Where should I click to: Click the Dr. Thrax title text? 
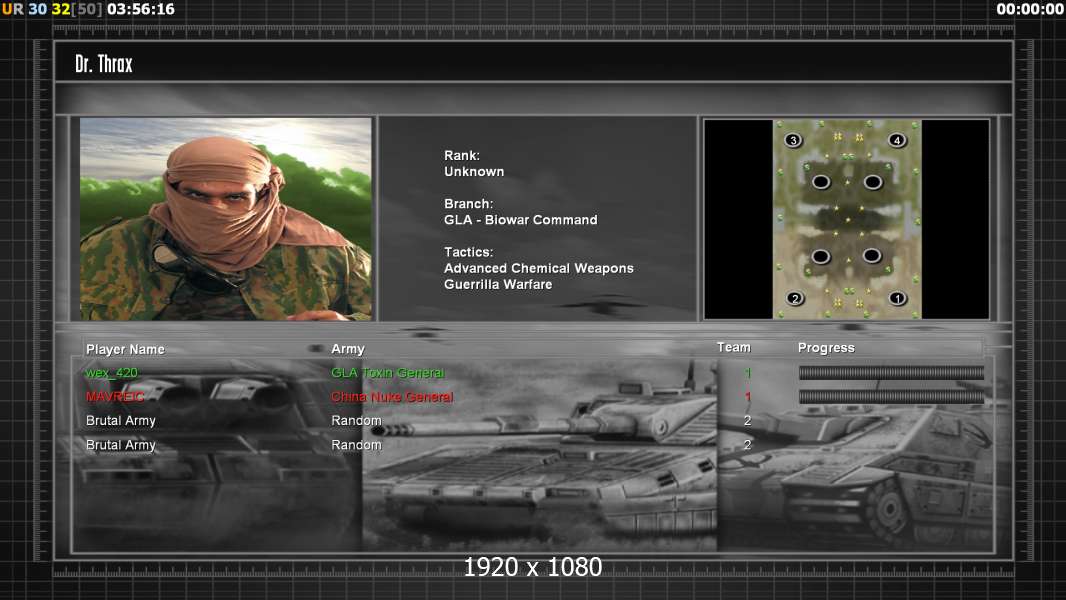pyautogui.click(x=104, y=64)
